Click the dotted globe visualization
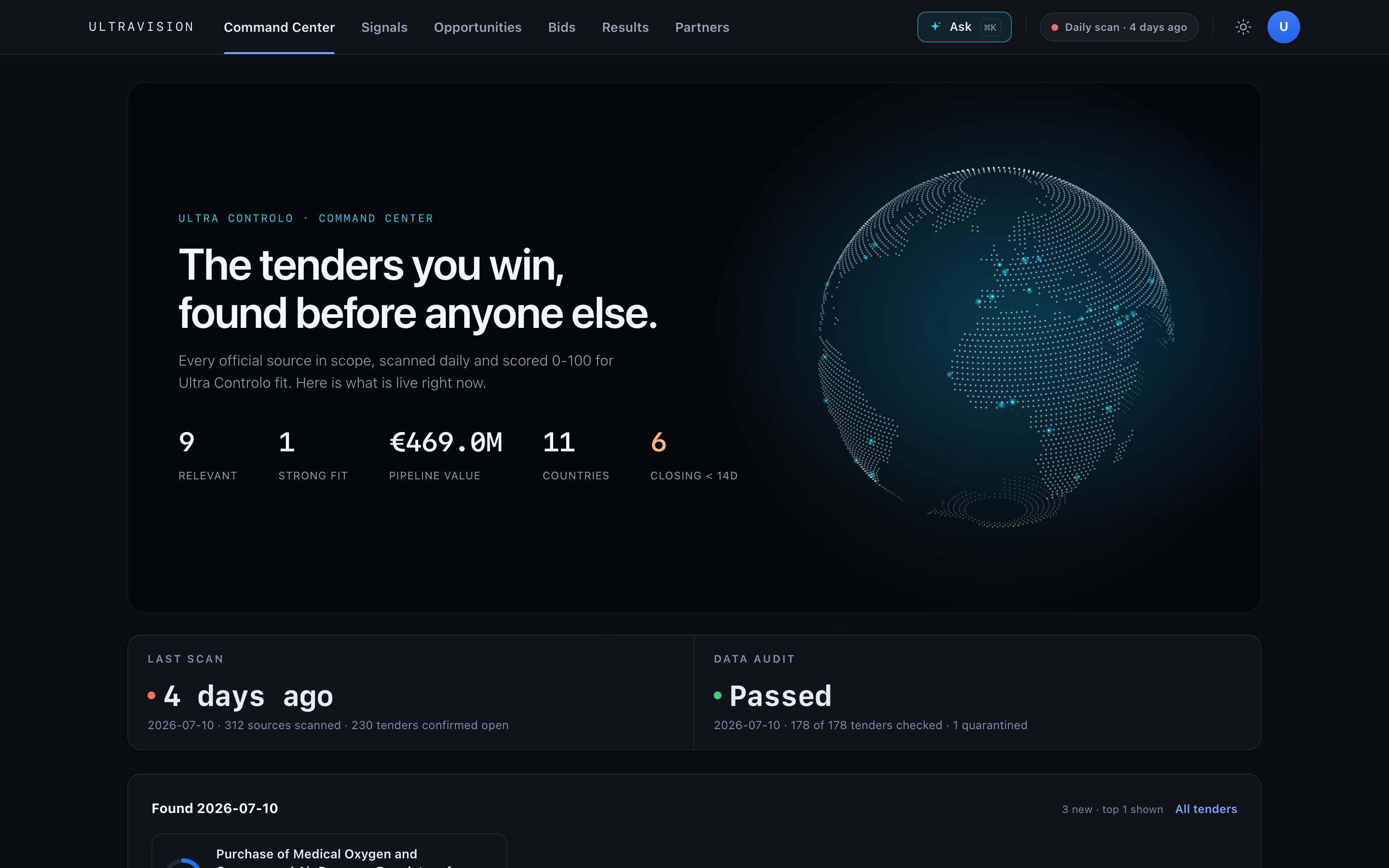 (996, 347)
